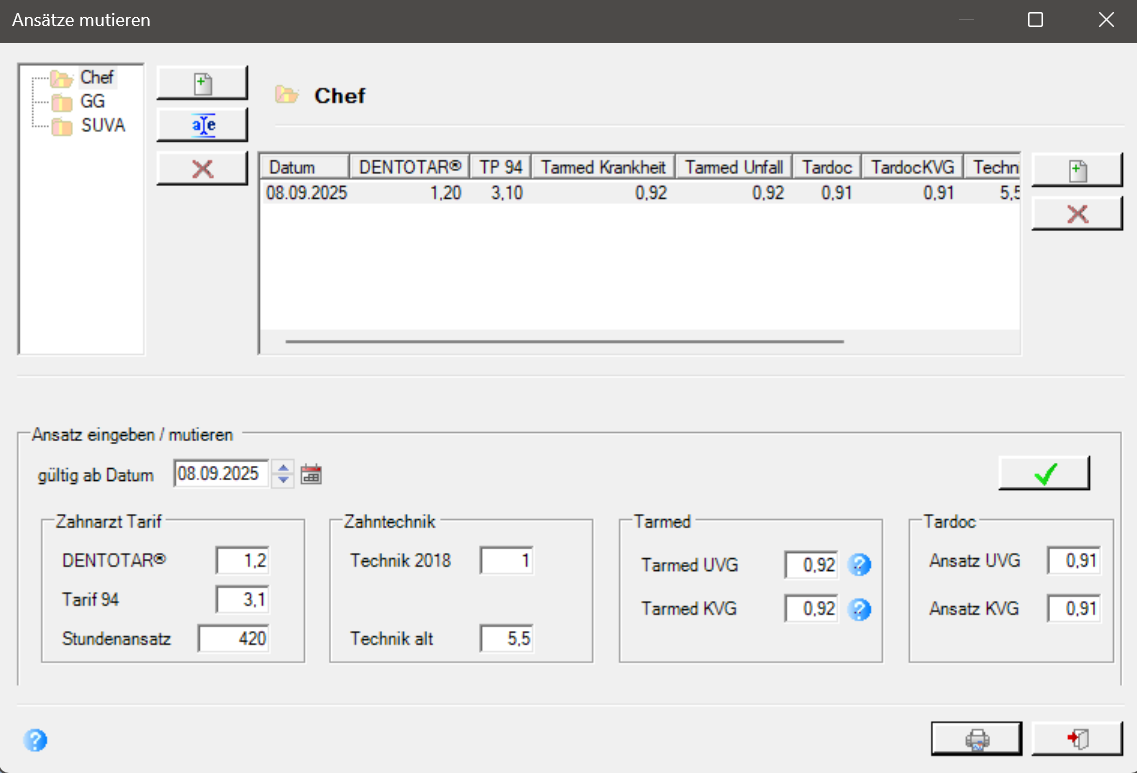Delete the rate entry beside the table
Image resolution: width=1137 pixels, height=773 pixels.
coord(1077,214)
